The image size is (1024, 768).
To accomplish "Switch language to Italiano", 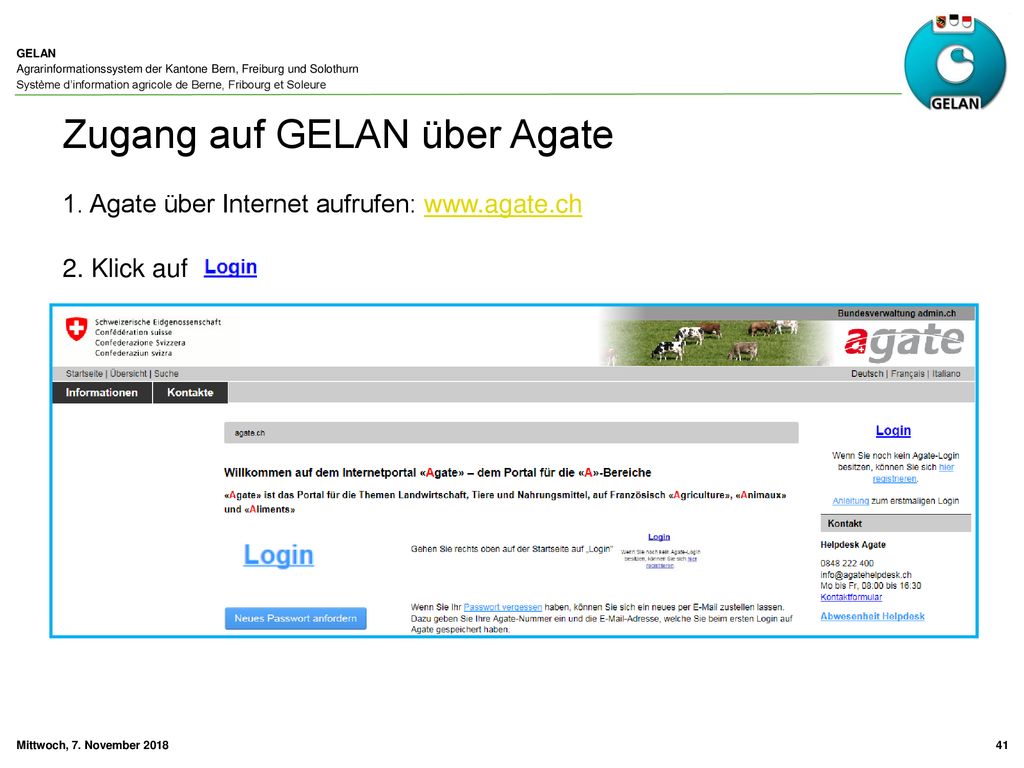I will coord(946,374).
